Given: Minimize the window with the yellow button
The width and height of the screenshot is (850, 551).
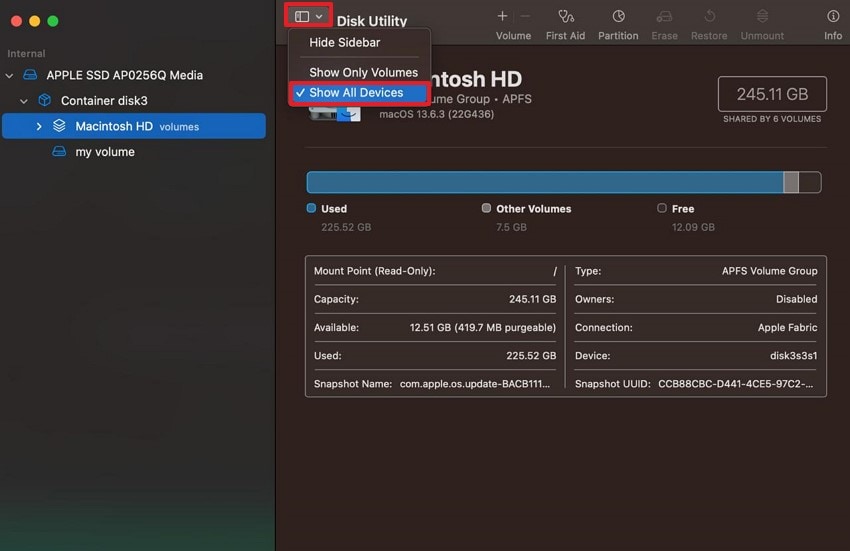Looking at the screenshot, I should [x=35, y=21].
